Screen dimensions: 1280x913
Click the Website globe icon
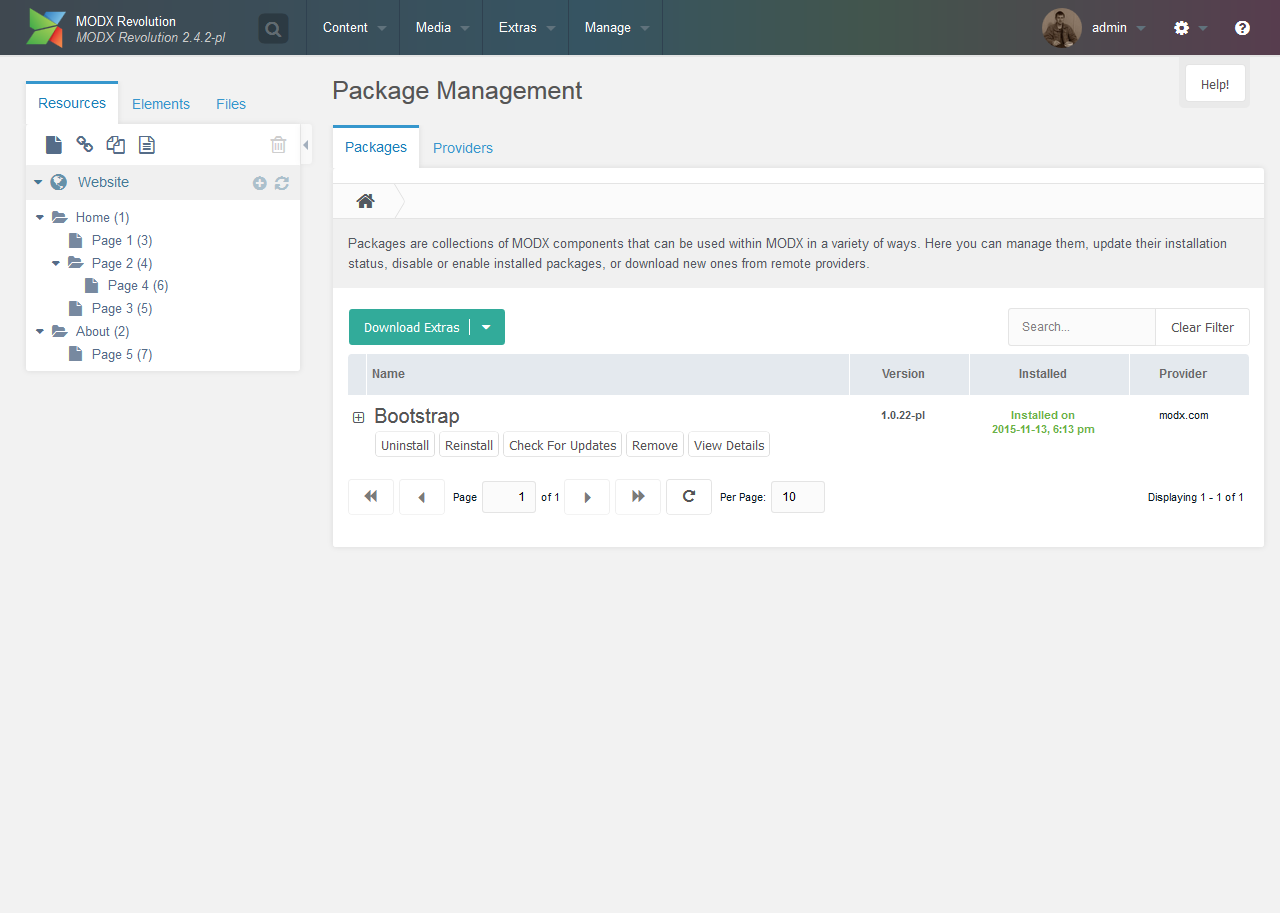tap(59, 182)
